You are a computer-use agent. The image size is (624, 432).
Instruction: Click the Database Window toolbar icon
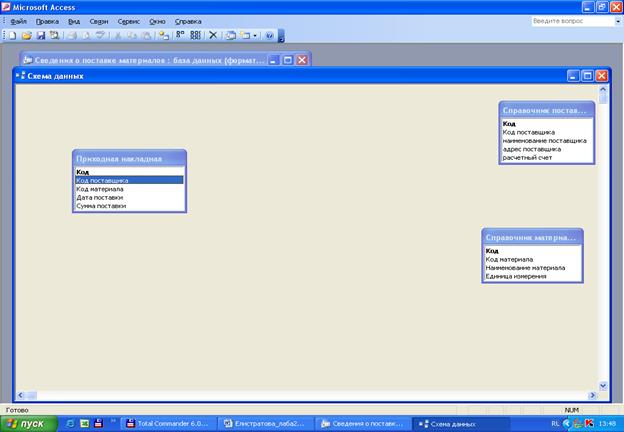pyautogui.click(x=230, y=36)
